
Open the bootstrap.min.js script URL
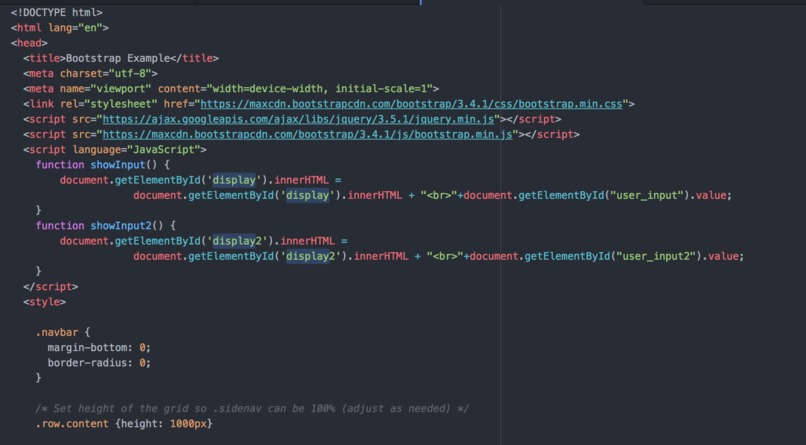pyautogui.click(x=307, y=135)
